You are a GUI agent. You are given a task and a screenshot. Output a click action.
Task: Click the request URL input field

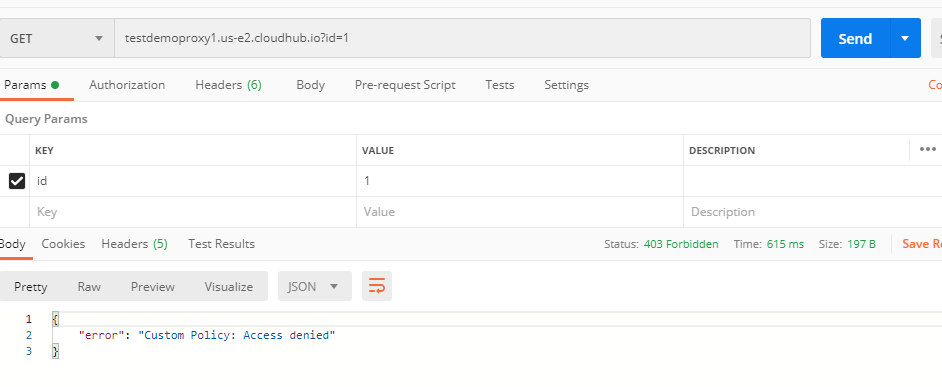tap(462, 38)
